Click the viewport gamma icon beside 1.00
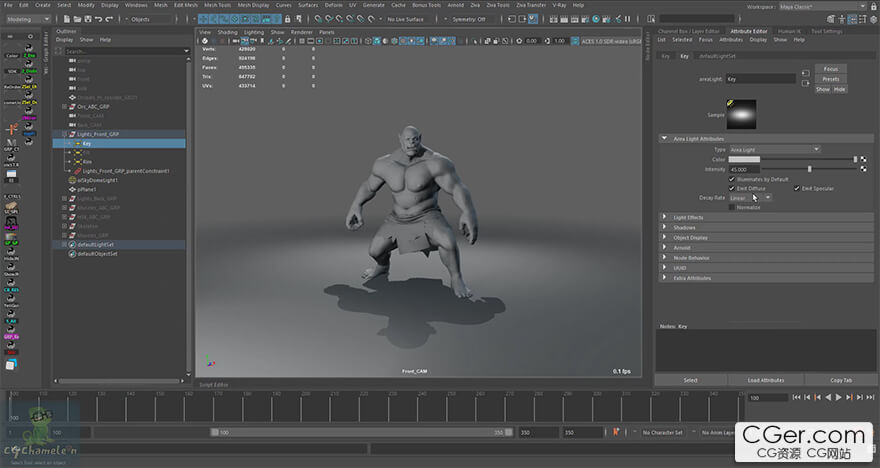 pyautogui.click(x=548, y=41)
